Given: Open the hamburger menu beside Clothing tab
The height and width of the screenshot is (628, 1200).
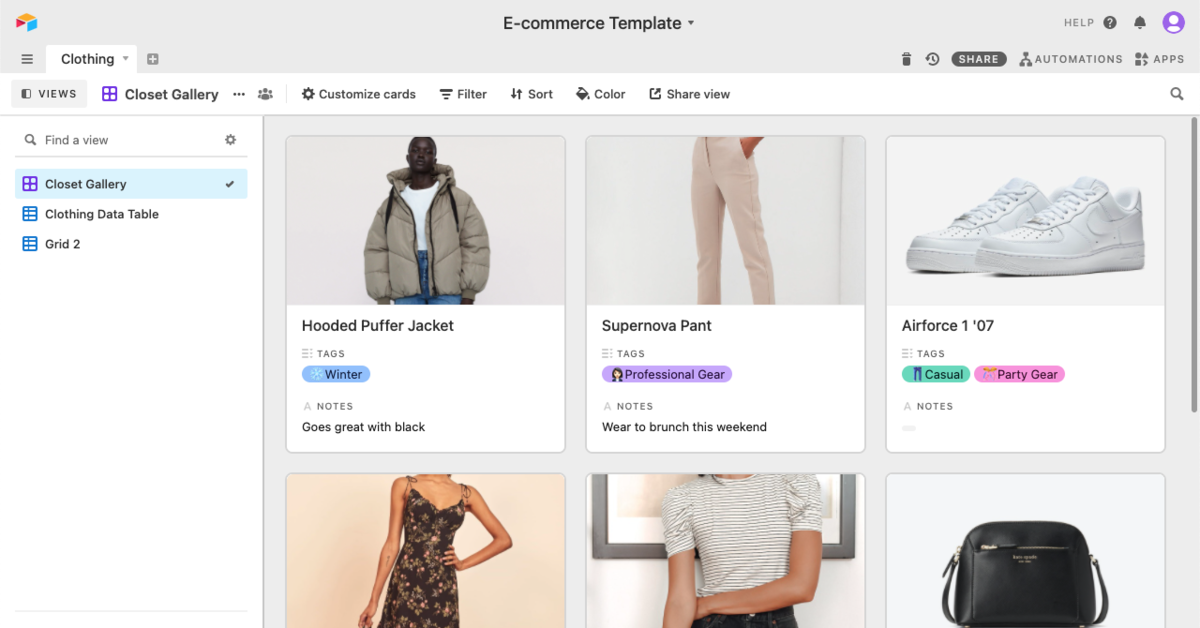Looking at the screenshot, I should (x=27, y=59).
